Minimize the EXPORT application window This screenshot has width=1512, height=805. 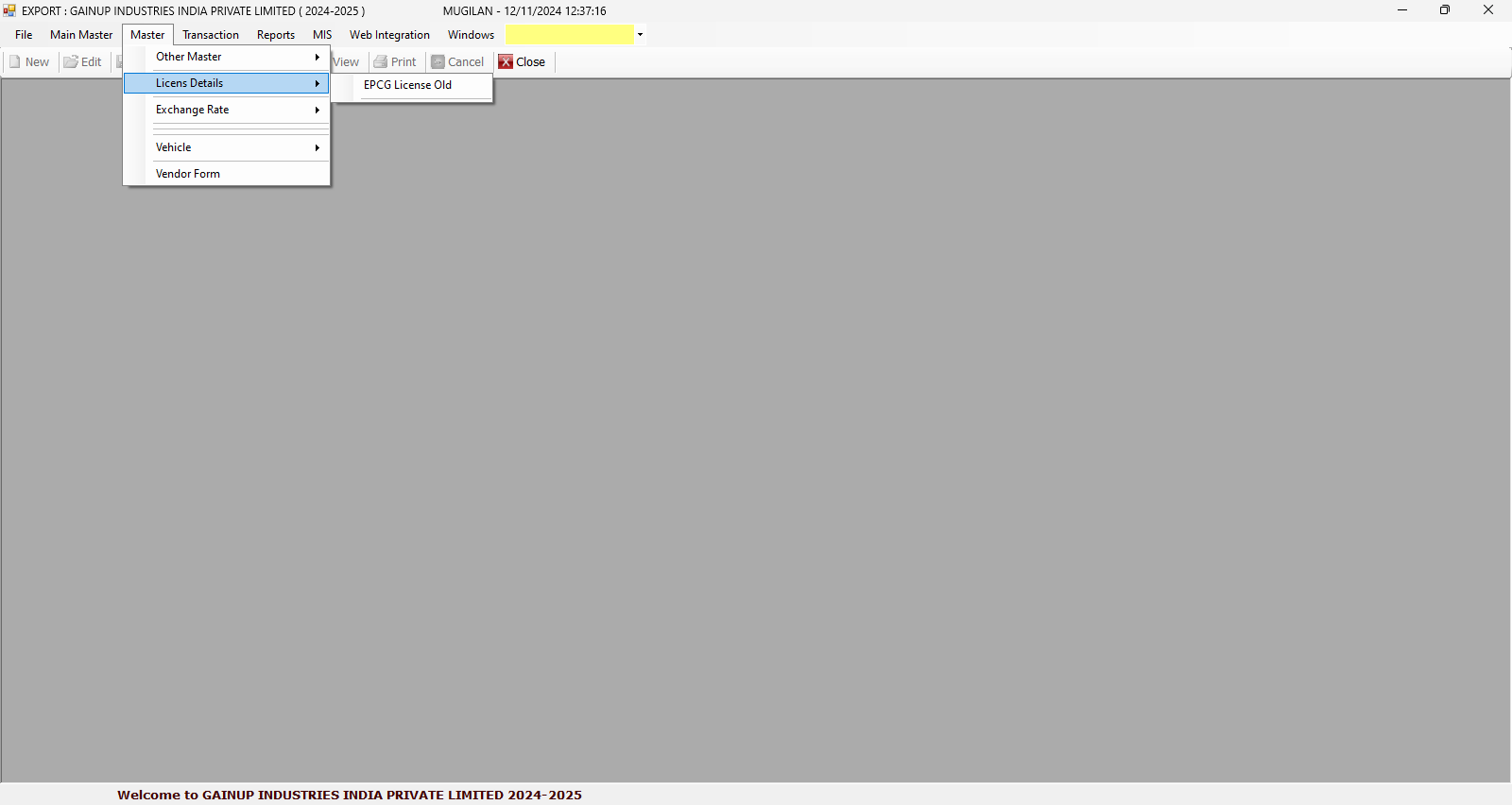pyautogui.click(x=1402, y=10)
